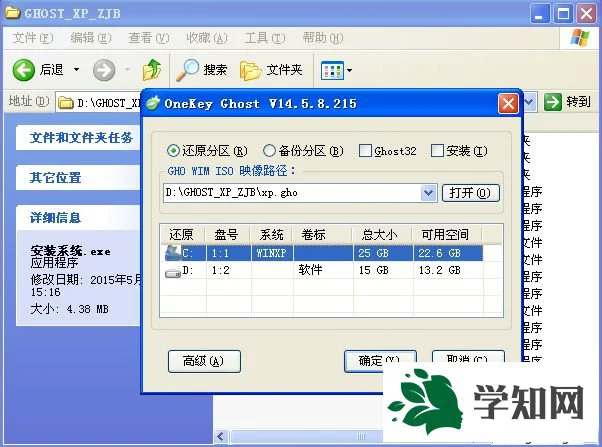
Task: Open the Forward button history dropdown
Action: point(127,70)
